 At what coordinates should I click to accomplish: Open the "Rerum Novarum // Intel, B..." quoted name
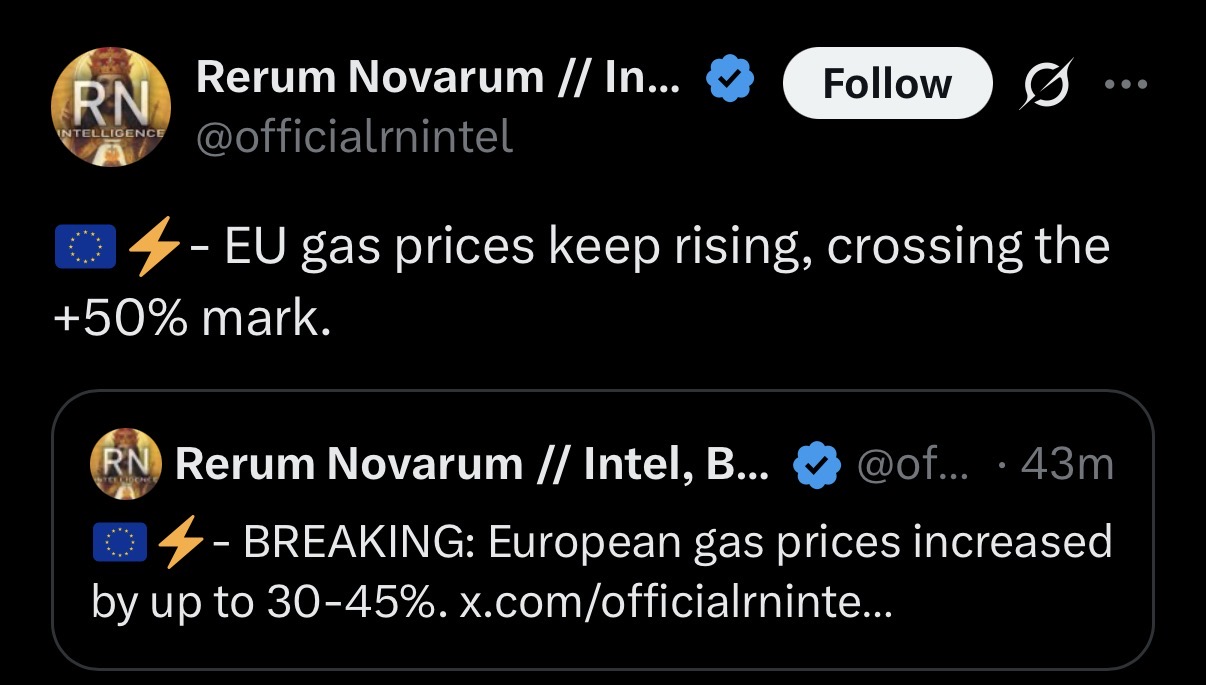[471, 463]
